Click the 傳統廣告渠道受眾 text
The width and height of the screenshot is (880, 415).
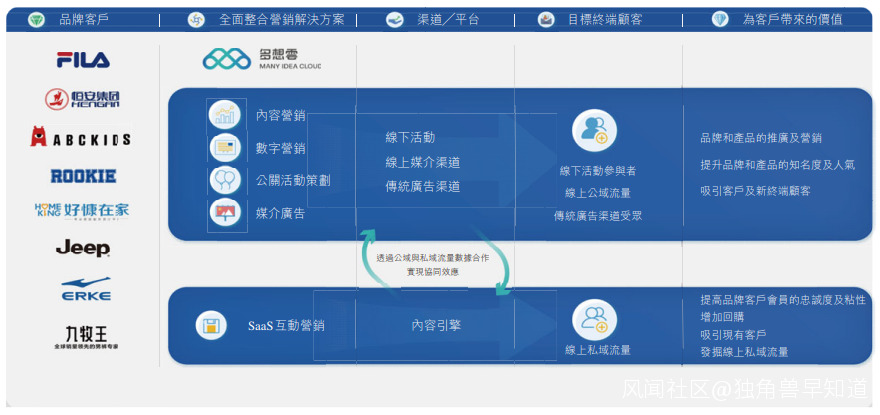pyautogui.click(x=598, y=216)
